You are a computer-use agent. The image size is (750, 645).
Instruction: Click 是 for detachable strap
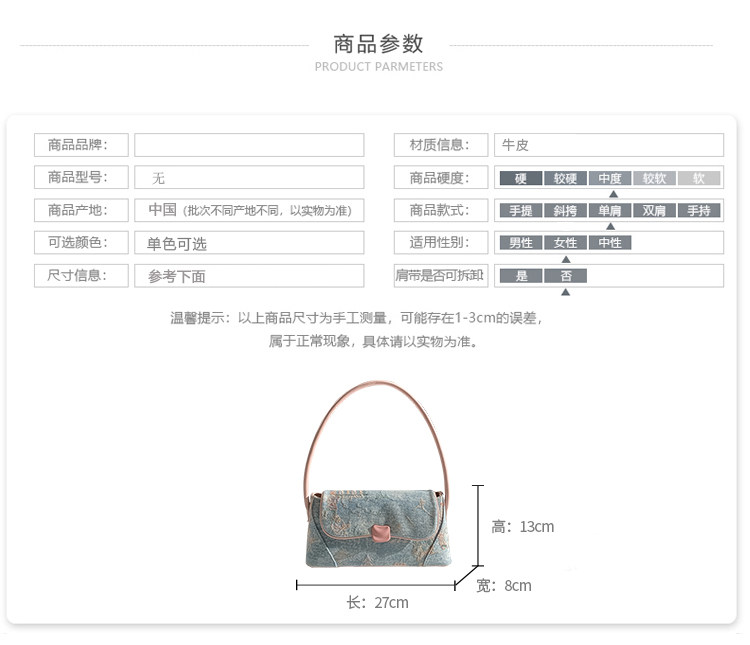pyautogui.click(x=520, y=276)
